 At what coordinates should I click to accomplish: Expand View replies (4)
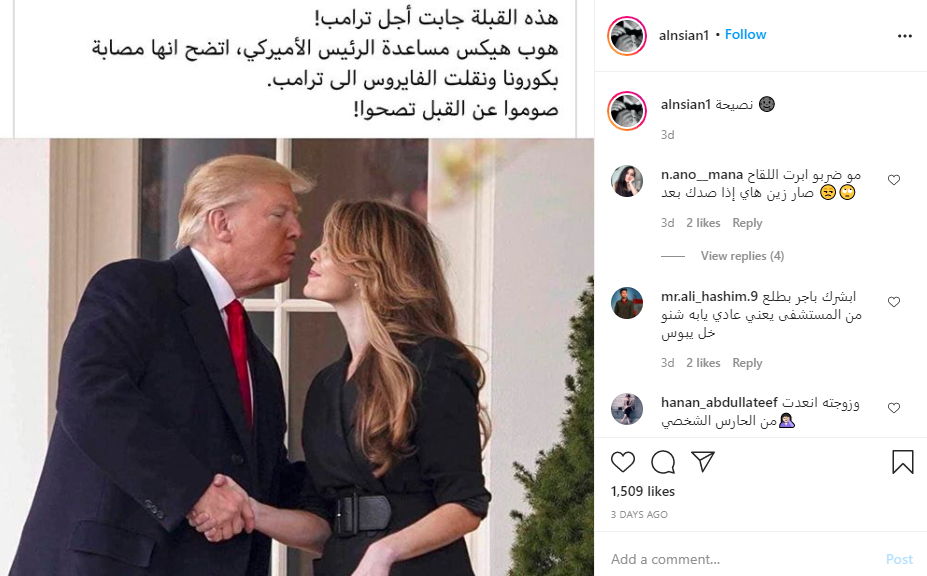pos(742,255)
